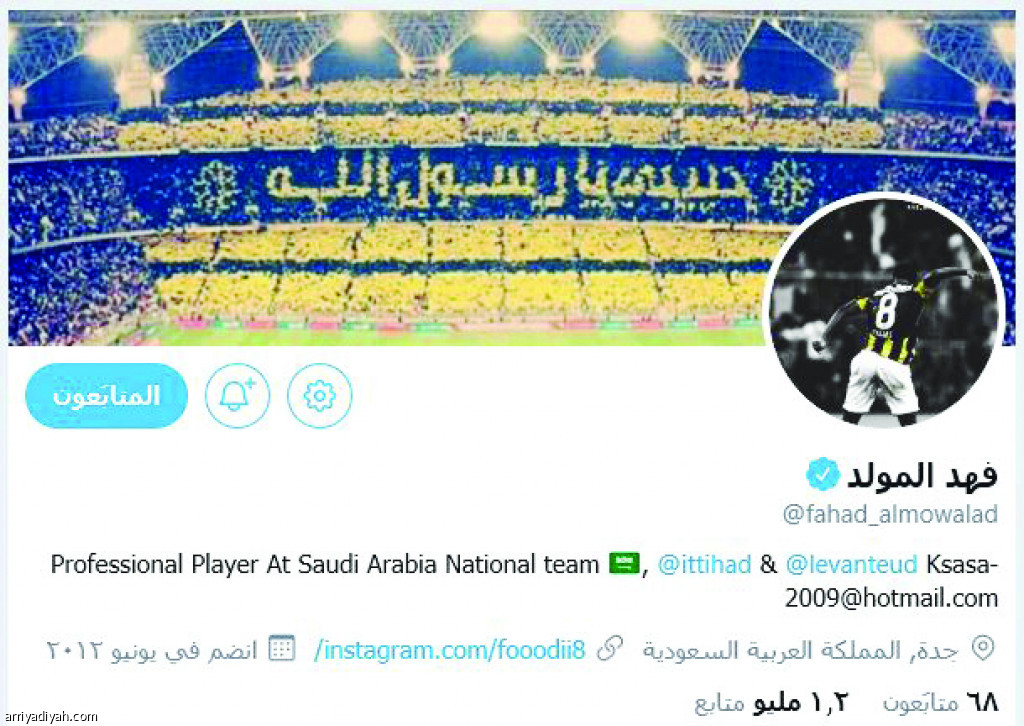Image resolution: width=1024 pixels, height=726 pixels.
Task: Click the انضم في يونيو ٢٠١٢ joined date
Action: tap(152, 650)
